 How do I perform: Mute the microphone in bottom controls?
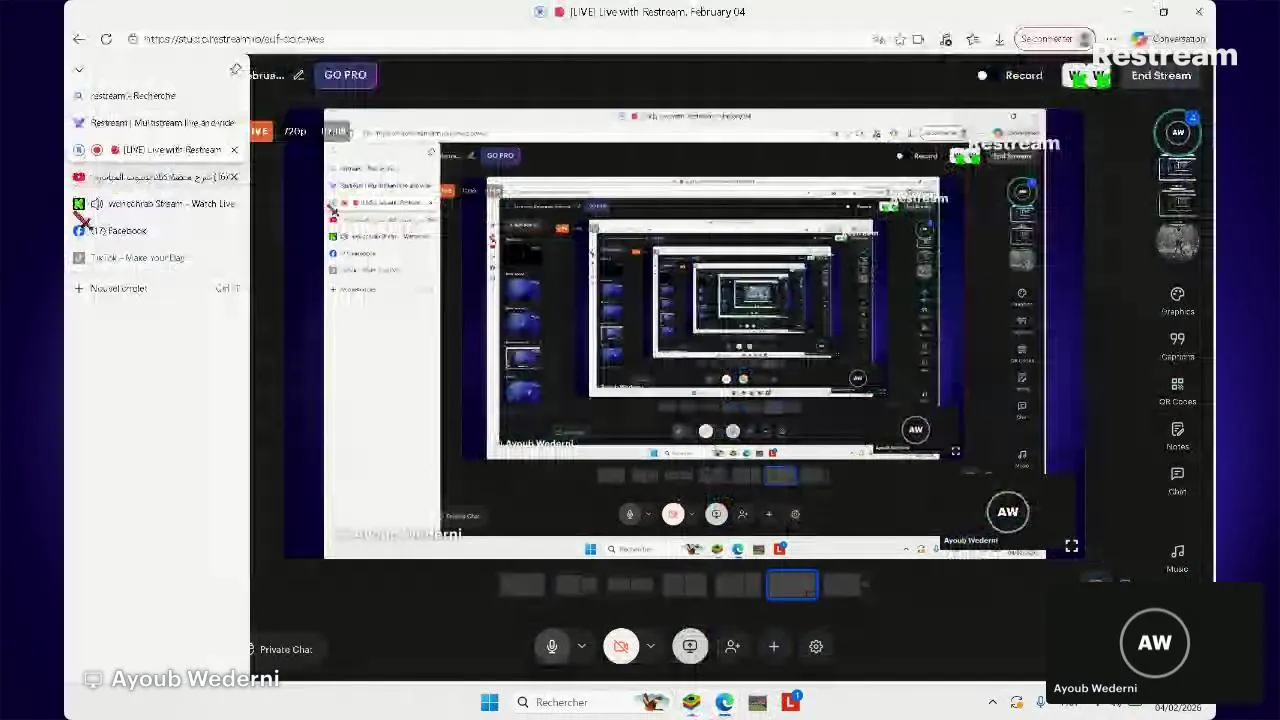pos(552,647)
